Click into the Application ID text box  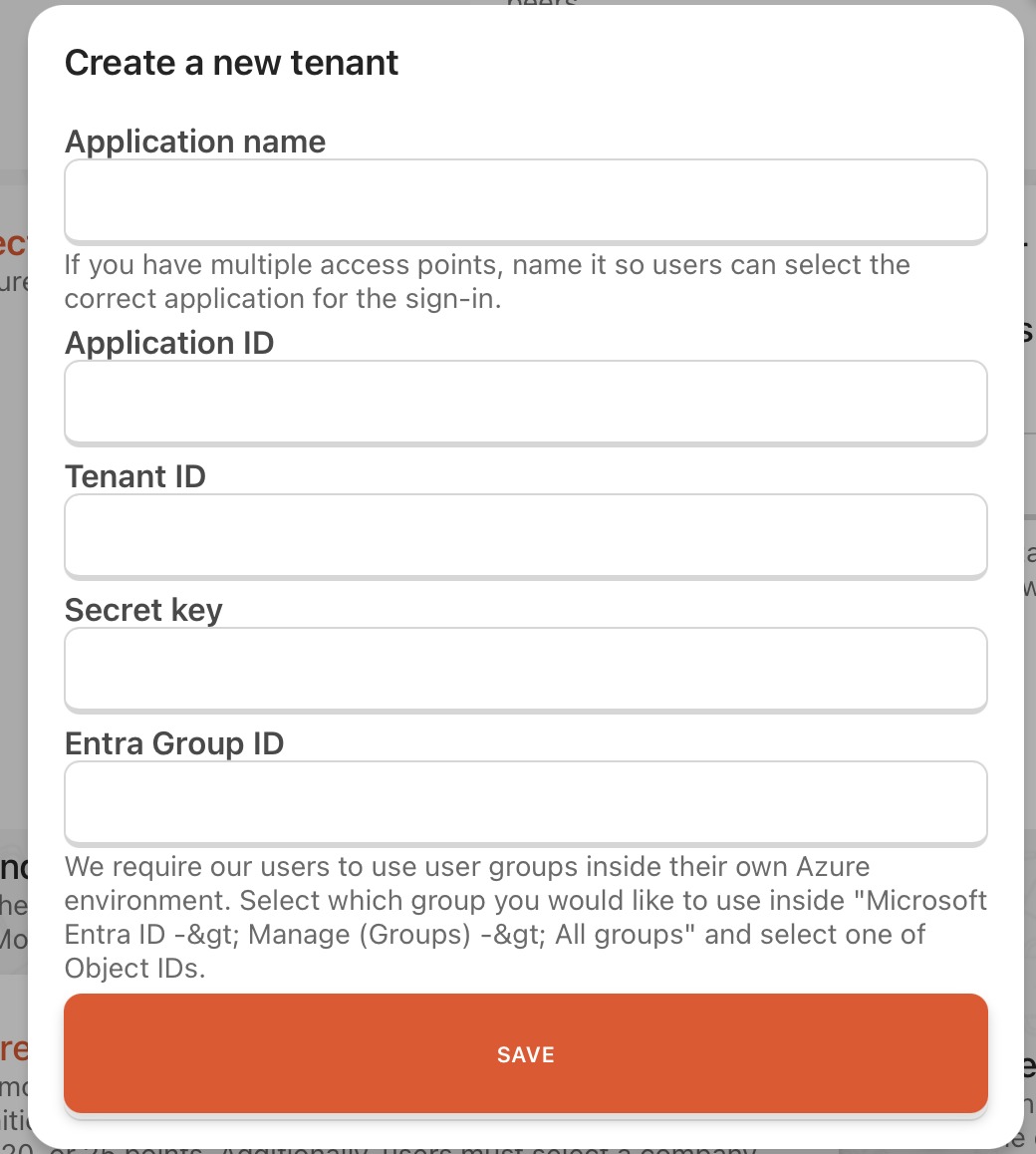click(525, 402)
